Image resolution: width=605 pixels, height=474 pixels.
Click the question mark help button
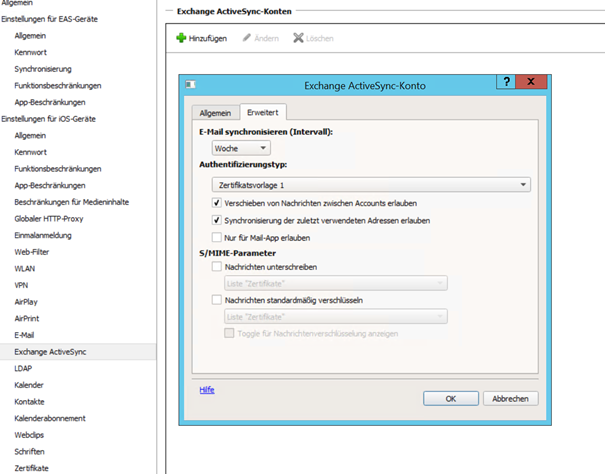pos(506,81)
